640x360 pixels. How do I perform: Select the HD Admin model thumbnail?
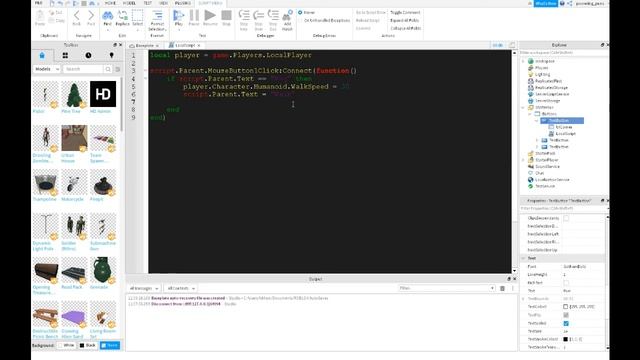(103, 94)
